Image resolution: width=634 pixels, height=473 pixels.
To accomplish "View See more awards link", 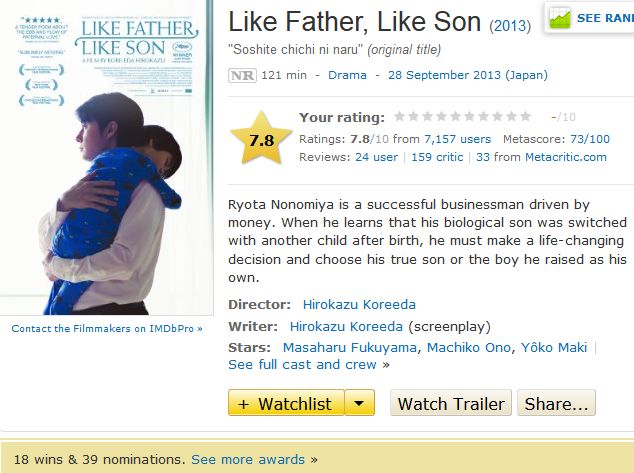I will (x=248, y=459).
